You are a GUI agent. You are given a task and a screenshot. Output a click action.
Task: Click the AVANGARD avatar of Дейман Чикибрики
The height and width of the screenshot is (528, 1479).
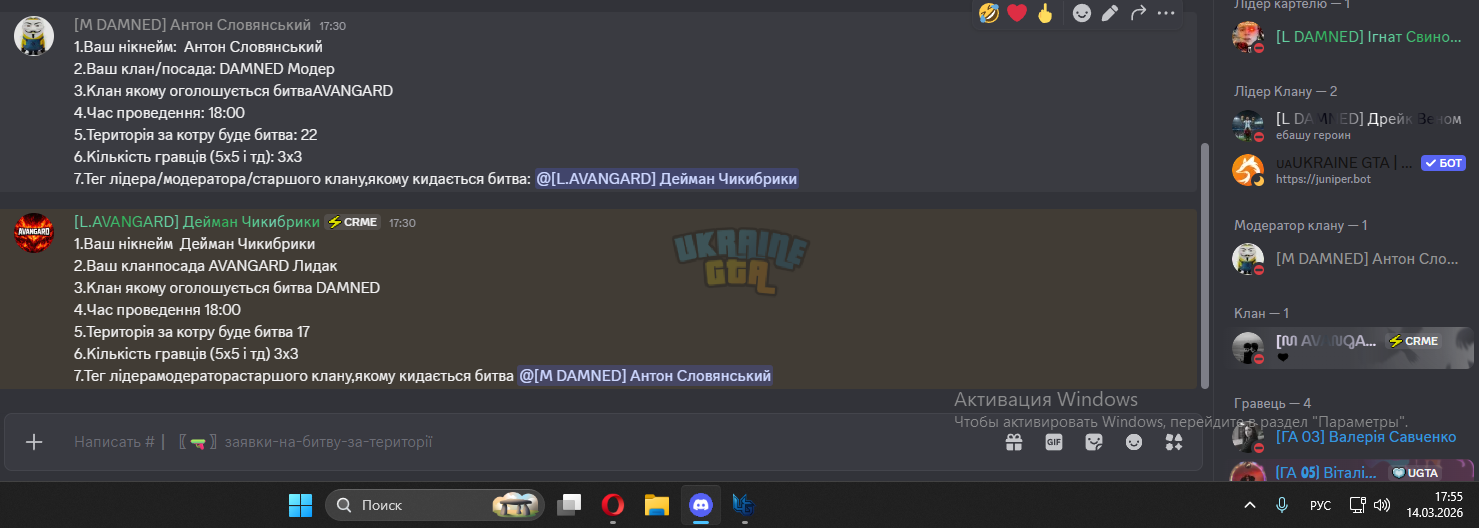pyautogui.click(x=33, y=233)
